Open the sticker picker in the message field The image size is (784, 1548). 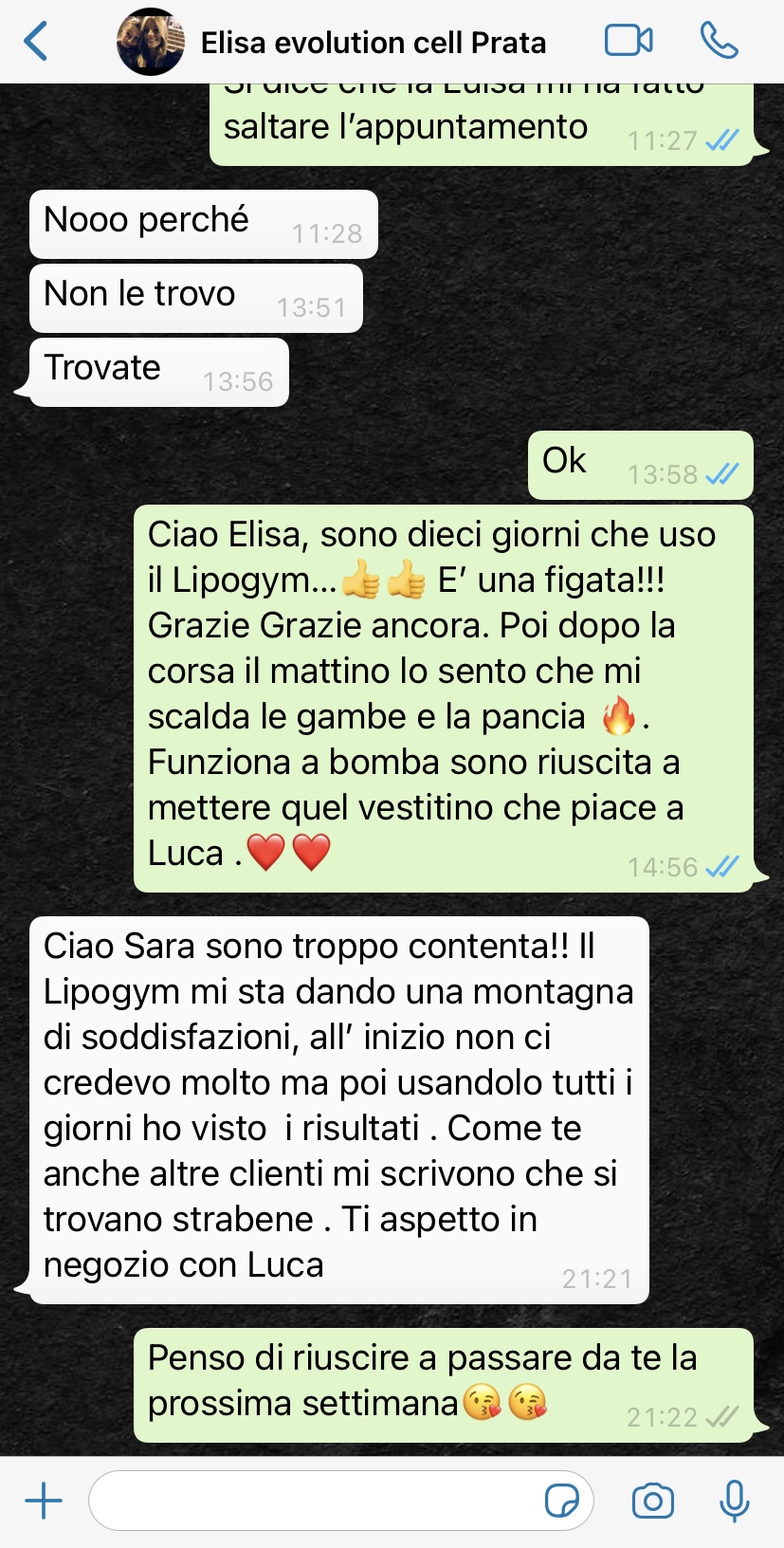(562, 1501)
